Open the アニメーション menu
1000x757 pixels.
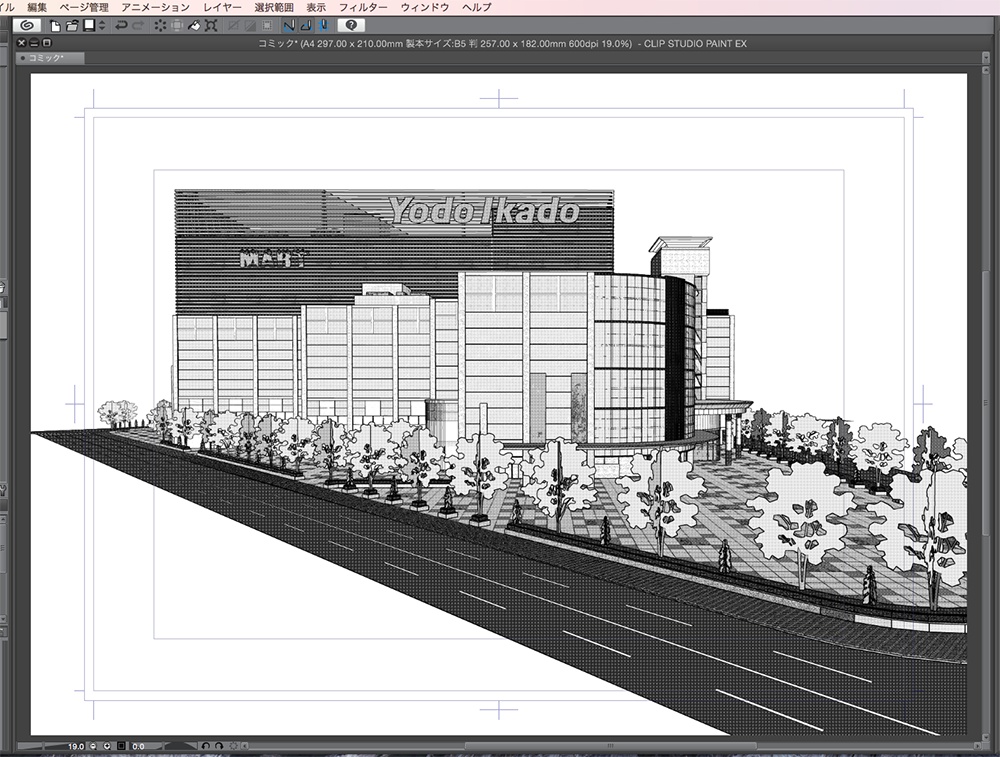(x=156, y=7)
